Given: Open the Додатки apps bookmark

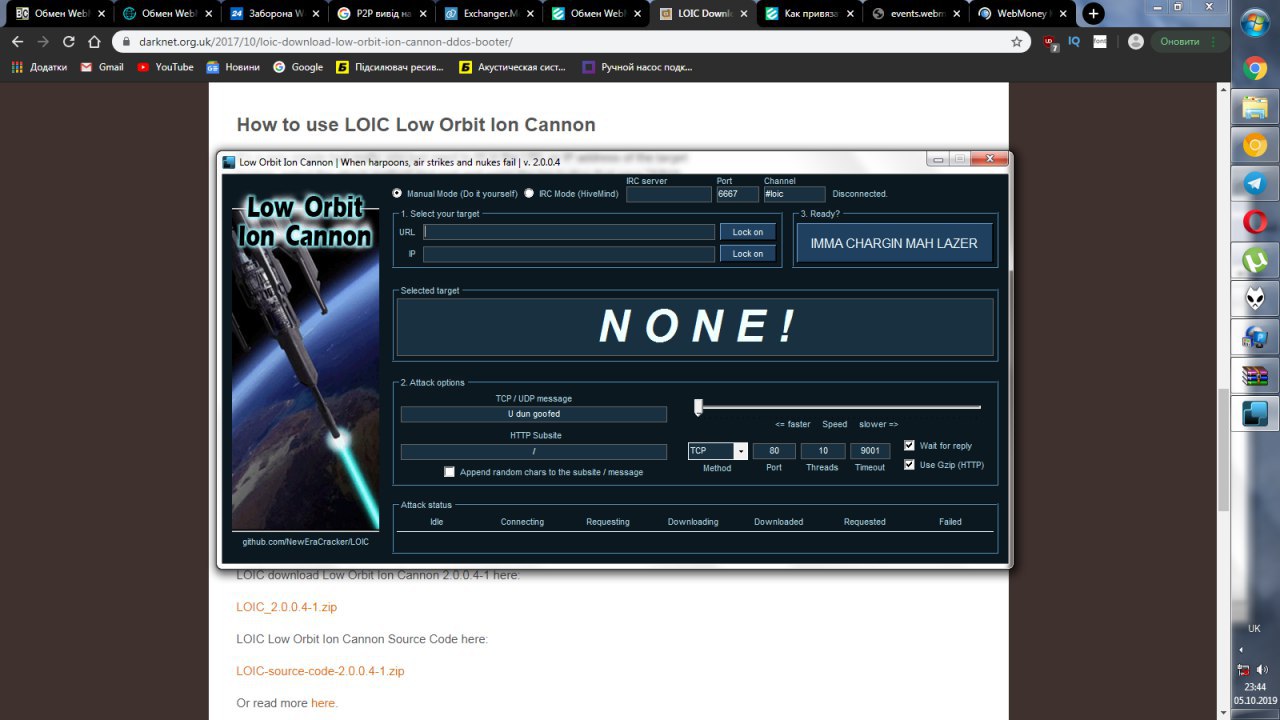Looking at the screenshot, I should click(x=39, y=67).
